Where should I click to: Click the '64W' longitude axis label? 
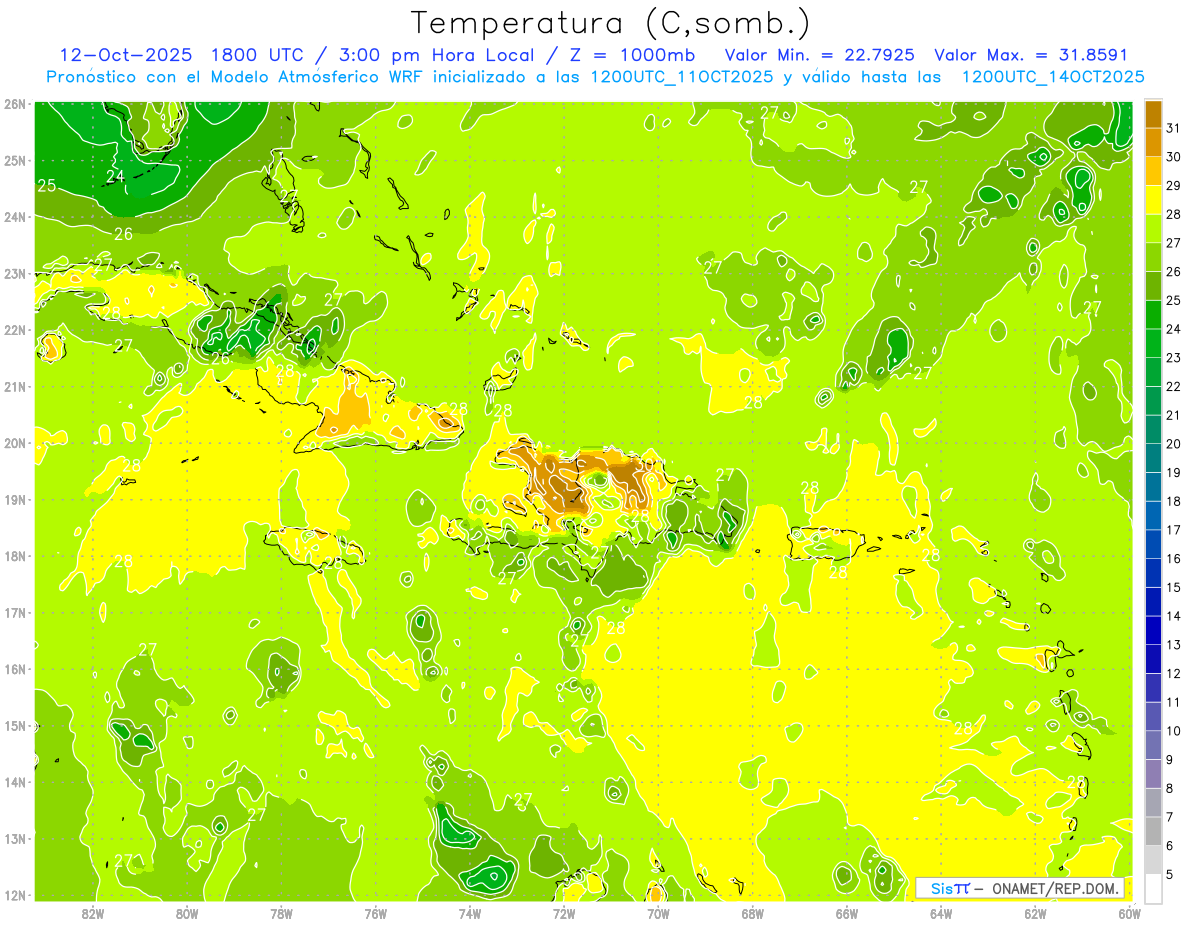(x=940, y=913)
